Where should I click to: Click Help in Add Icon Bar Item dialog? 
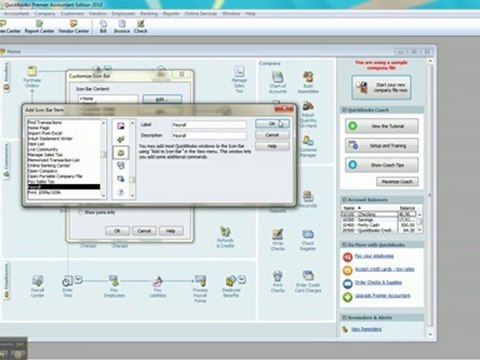tap(272, 146)
